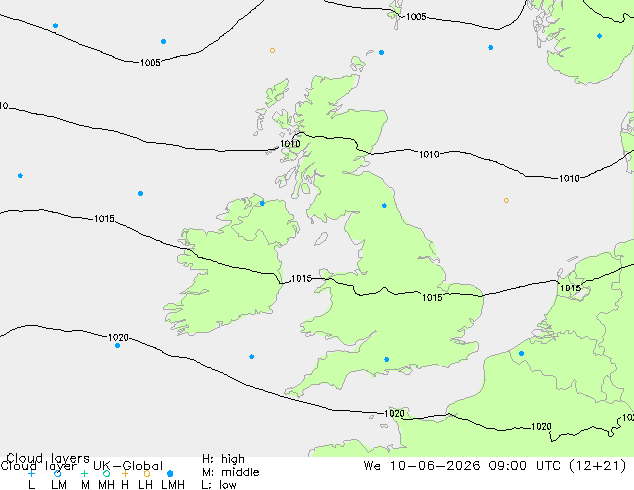The width and height of the screenshot is (634, 490).
Task: Click the orange LH marker north of Scotland
Action: (273, 51)
